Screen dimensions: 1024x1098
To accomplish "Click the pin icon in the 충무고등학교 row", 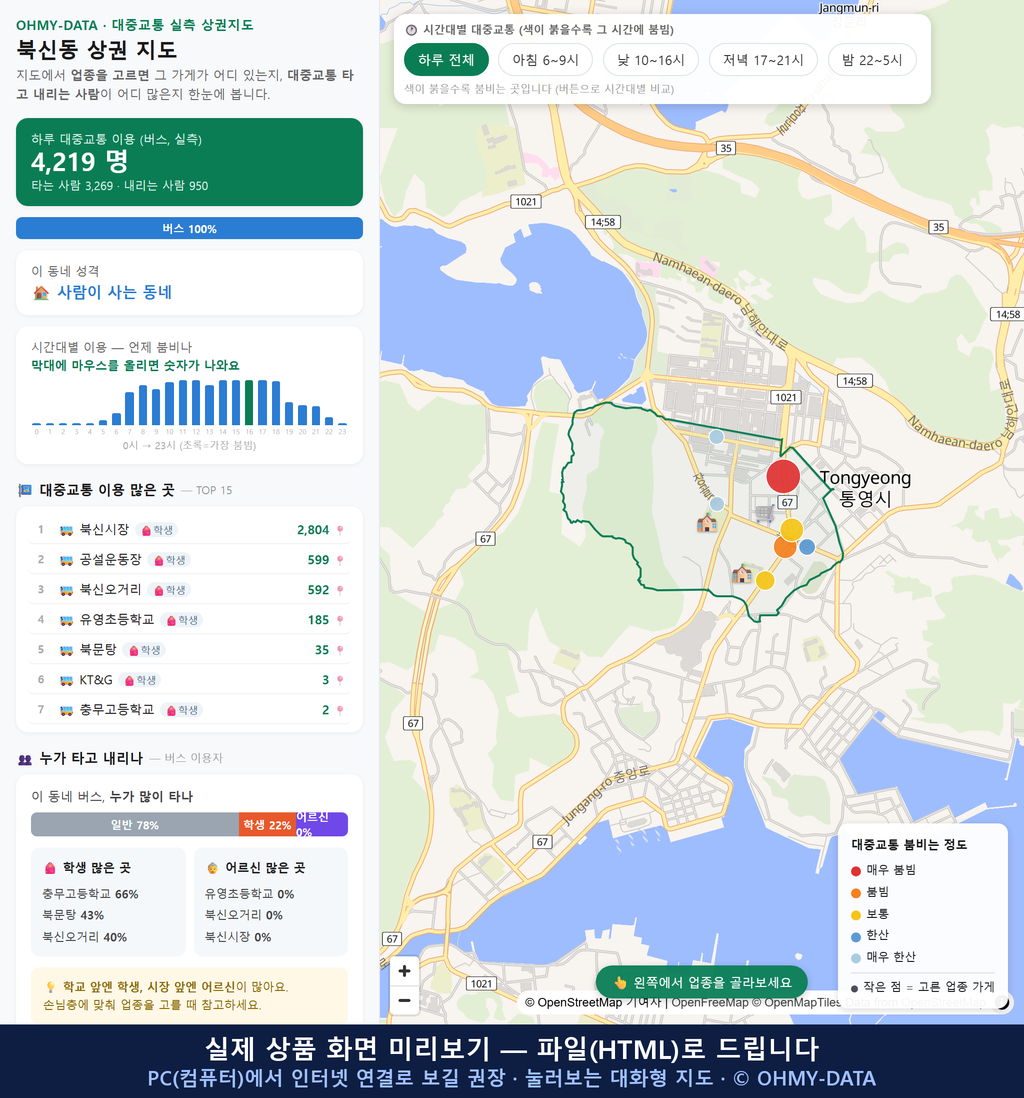I will point(340,710).
